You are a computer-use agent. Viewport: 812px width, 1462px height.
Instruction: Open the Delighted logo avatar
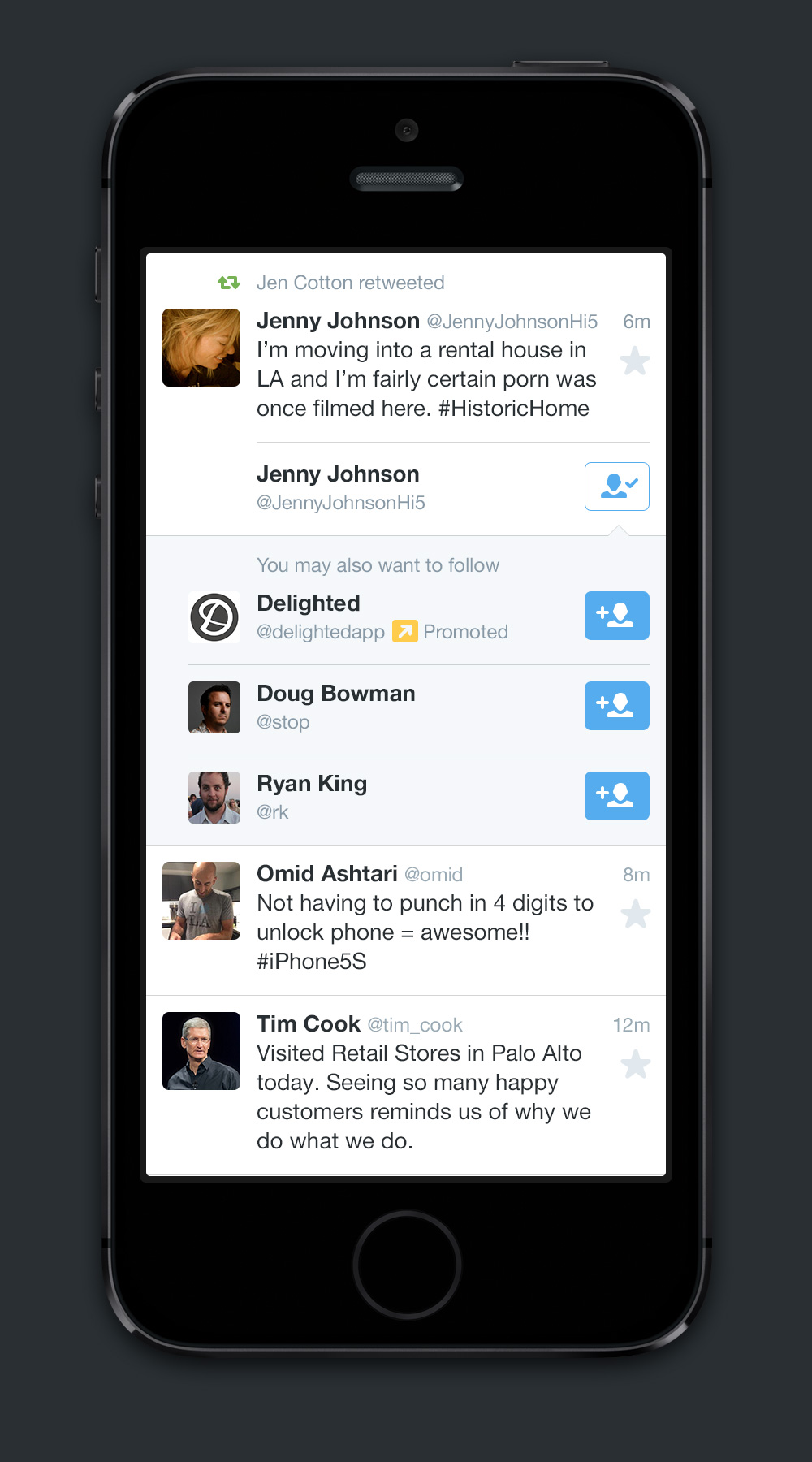pyautogui.click(x=214, y=617)
